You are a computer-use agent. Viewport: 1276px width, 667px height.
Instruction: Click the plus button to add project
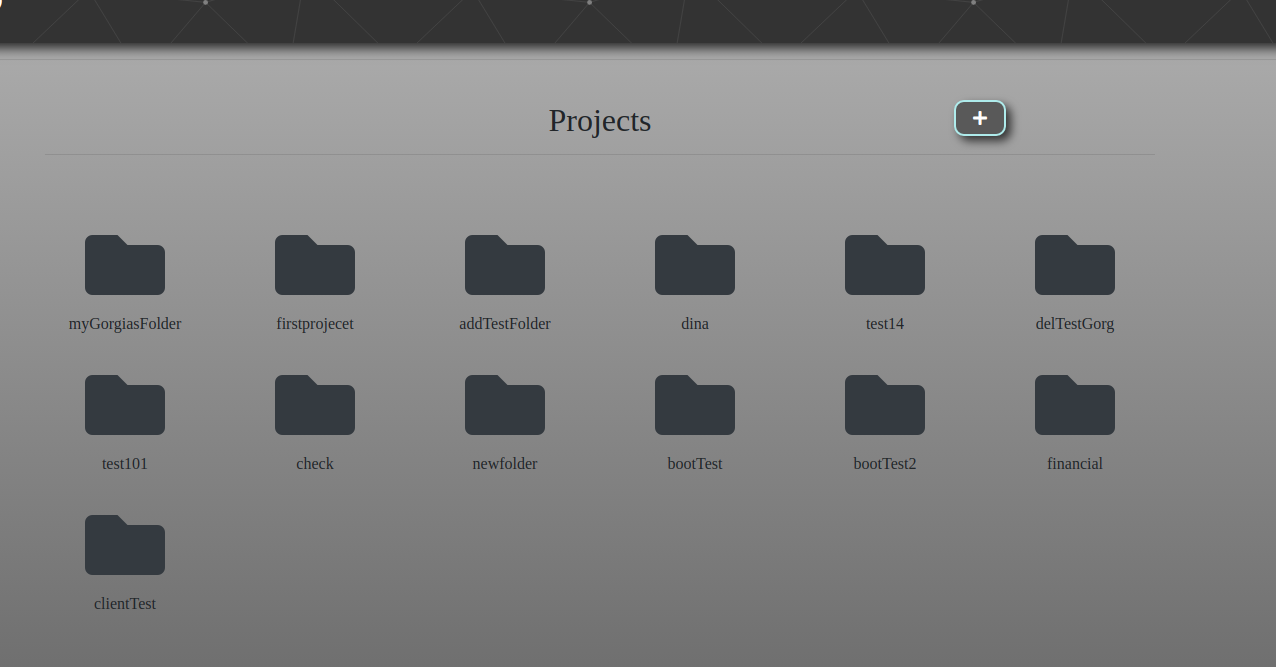(979, 118)
